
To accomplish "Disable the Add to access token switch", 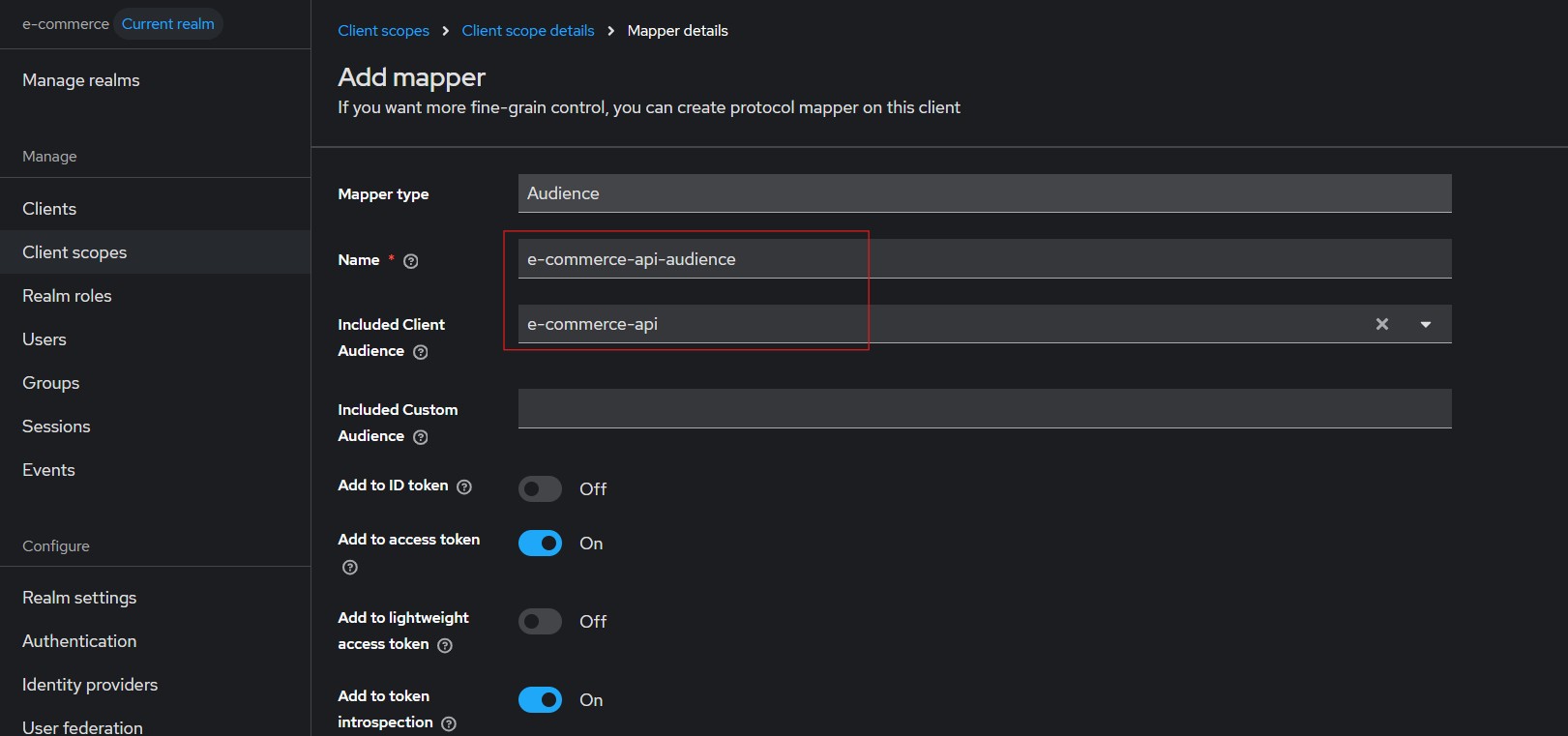I will tap(540, 544).
